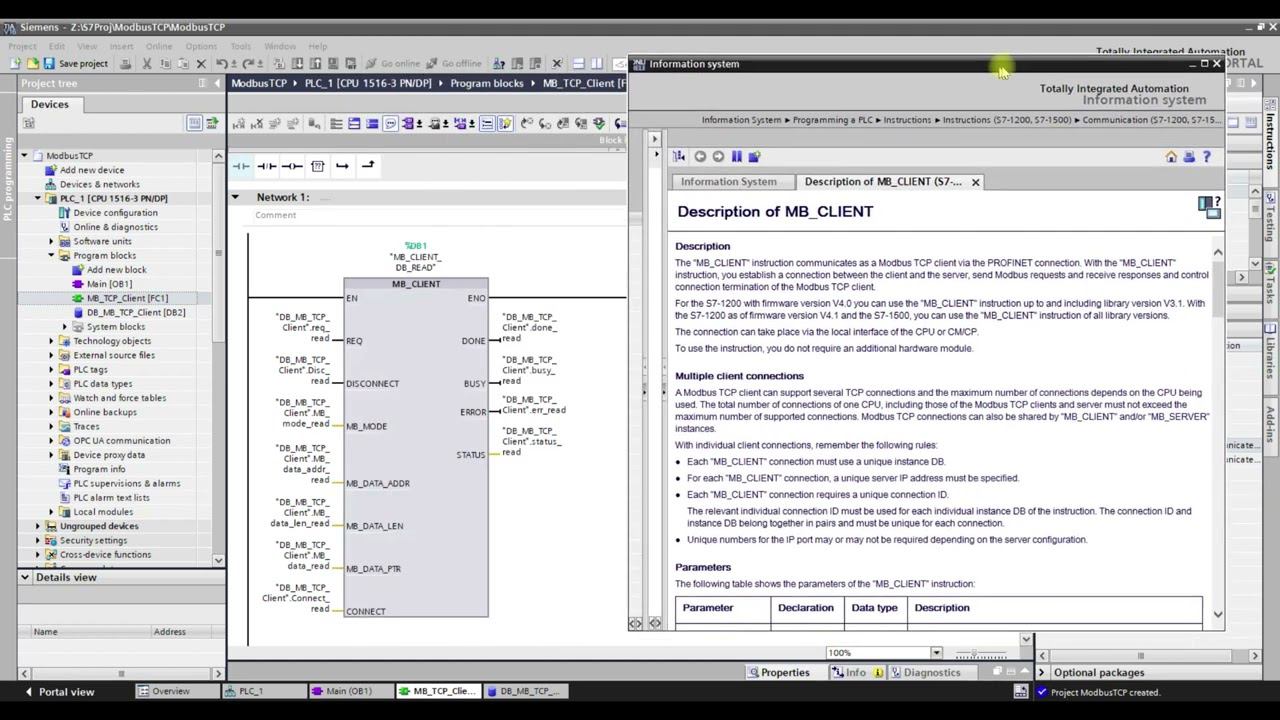
Task: Go forward in Information system
Action: [718, 157]
